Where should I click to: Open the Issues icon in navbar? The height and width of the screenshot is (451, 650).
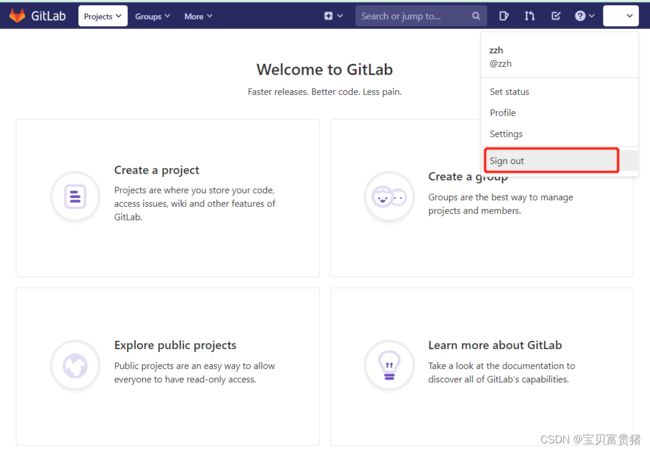click(504, 16)
